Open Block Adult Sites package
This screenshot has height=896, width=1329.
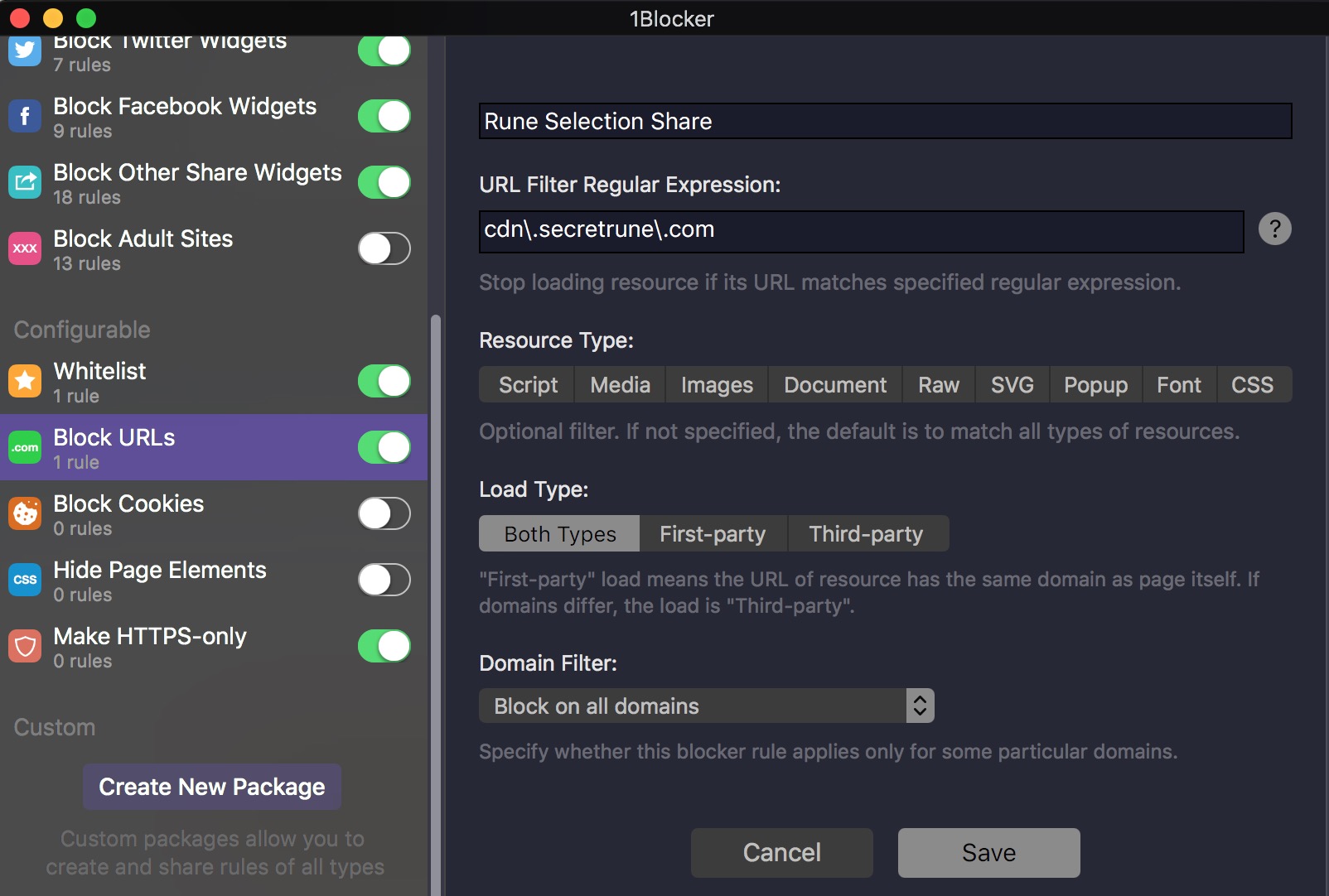click(x=214, y=248)
